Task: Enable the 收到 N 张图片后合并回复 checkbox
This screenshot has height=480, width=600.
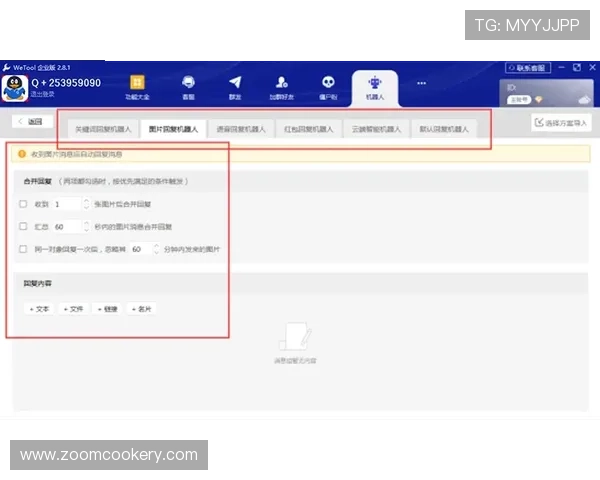Action: pyautogui.click(x=23, y=204)
